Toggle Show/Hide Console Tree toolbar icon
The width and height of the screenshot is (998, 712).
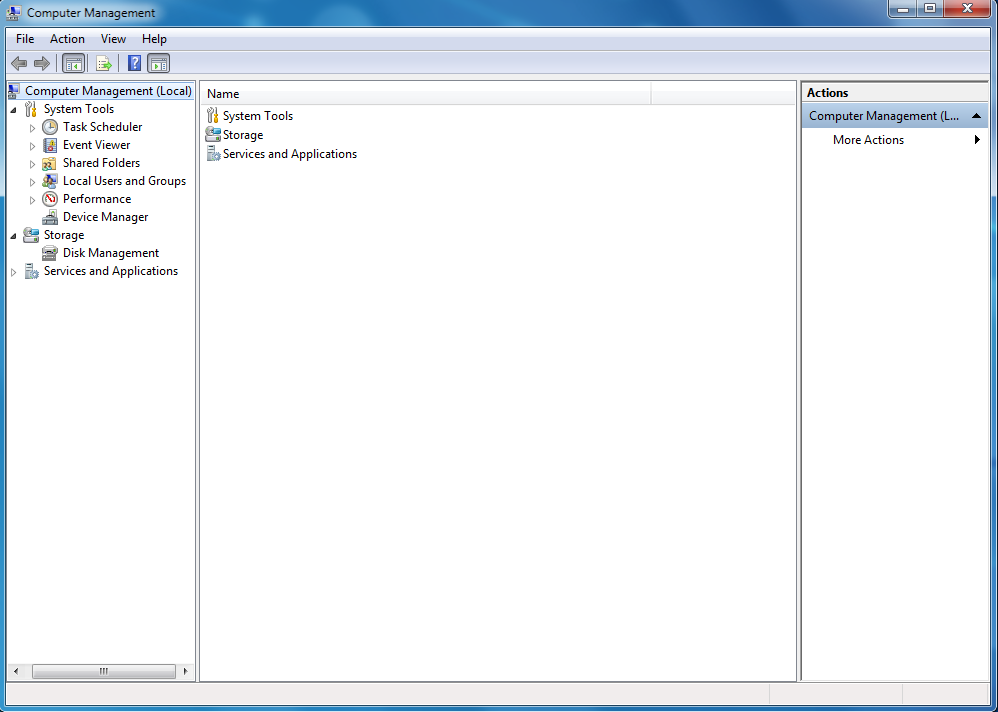74,64
